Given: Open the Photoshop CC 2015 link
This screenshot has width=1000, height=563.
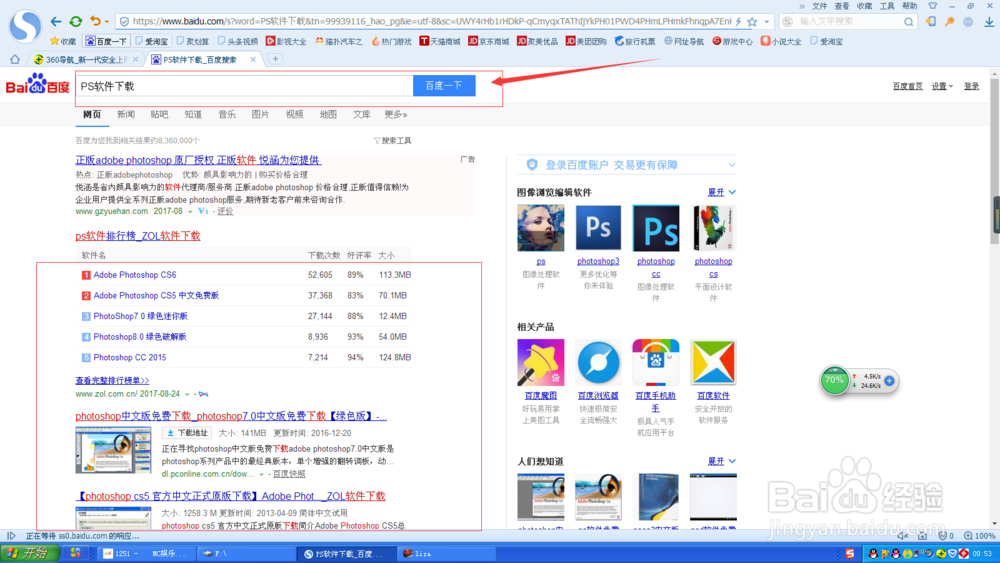Looking at the screenshot, I should pyautogui.click(x=129, y=358).
